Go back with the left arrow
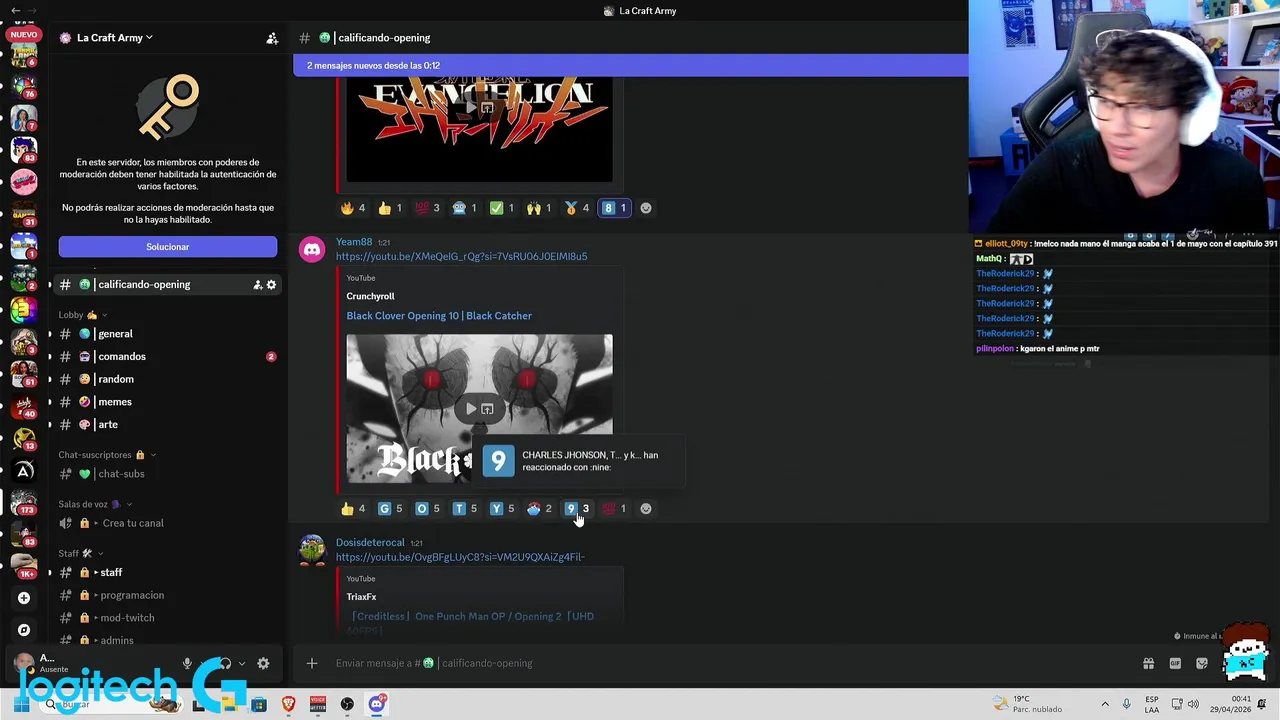The width and height of the screenshot is (1280, 720). click(15, 10)
